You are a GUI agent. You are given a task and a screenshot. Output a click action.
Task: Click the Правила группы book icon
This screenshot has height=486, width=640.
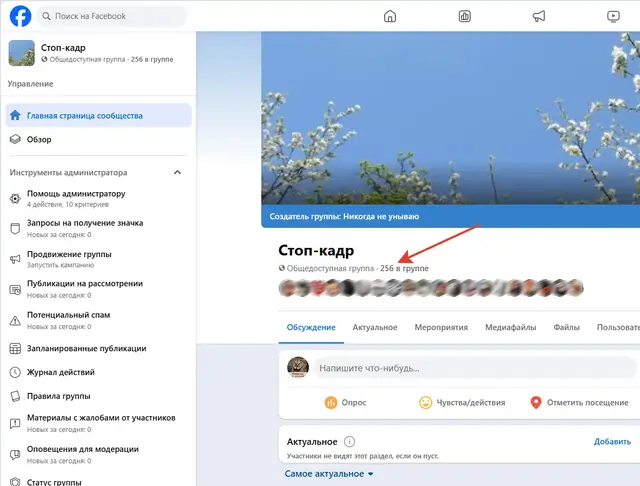15,396
